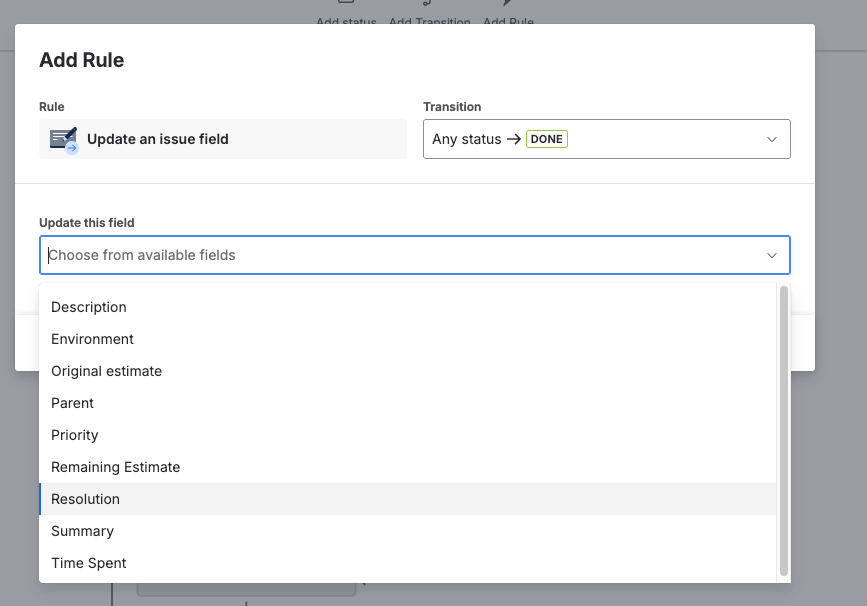Click Add Rule in the background toolbar
867x606 pixels.
[x=508, y=21]
